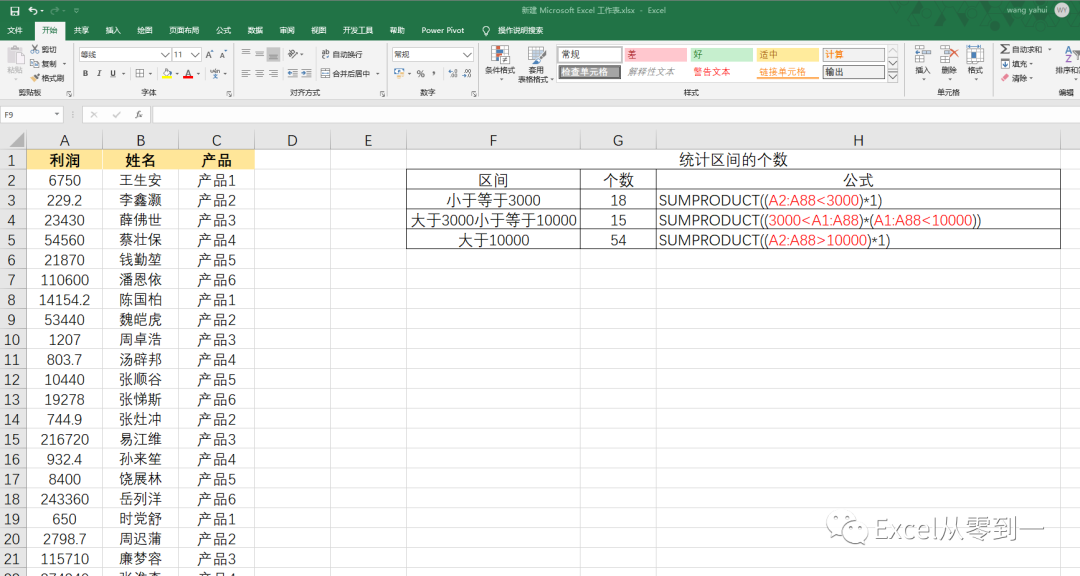Align text left in alignment group
This screenshot has height=576, width=1080.
click(246, 73)
